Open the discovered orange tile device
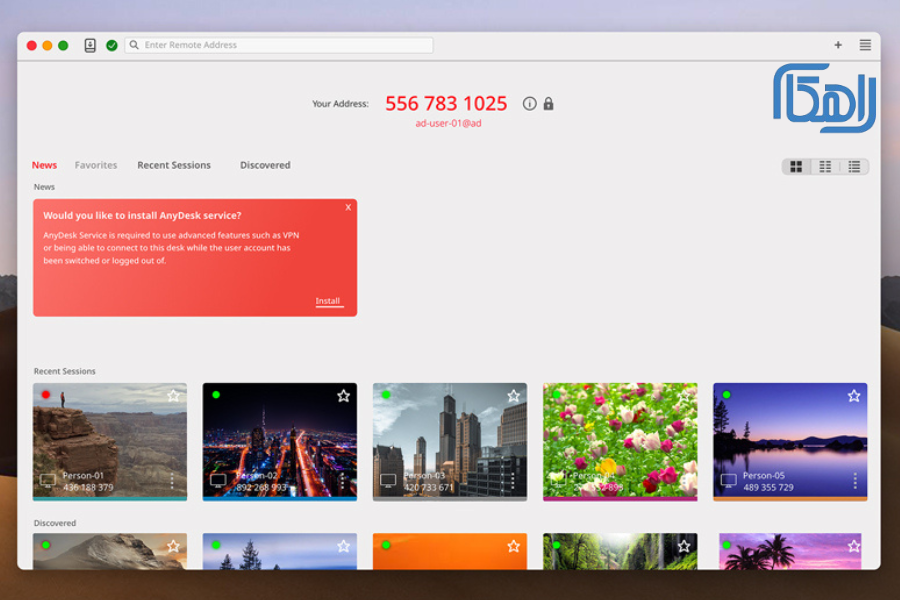This screenshot has height=600, width=900. [449, 551]
